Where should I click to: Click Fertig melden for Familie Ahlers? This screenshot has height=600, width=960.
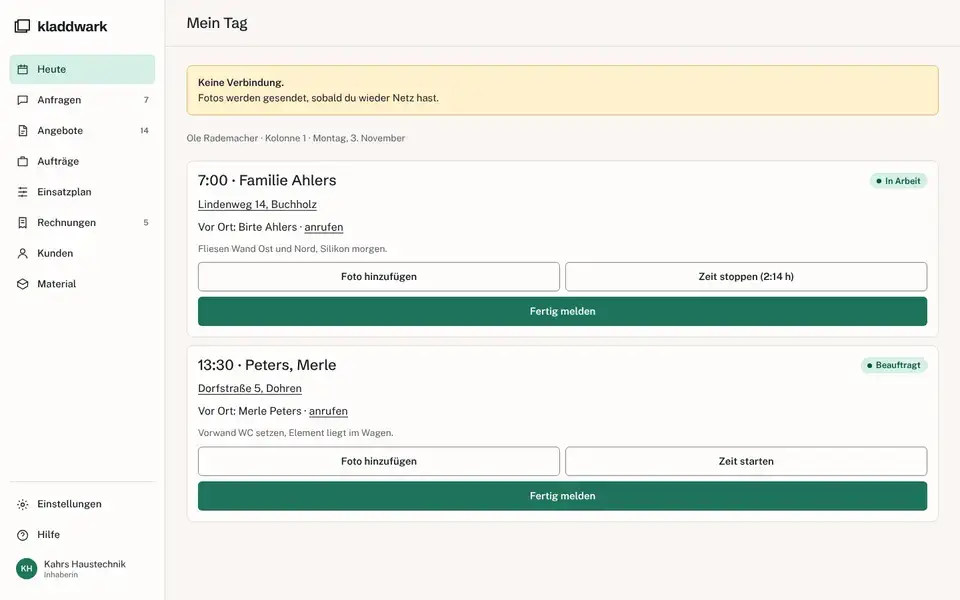pos(562,311)
